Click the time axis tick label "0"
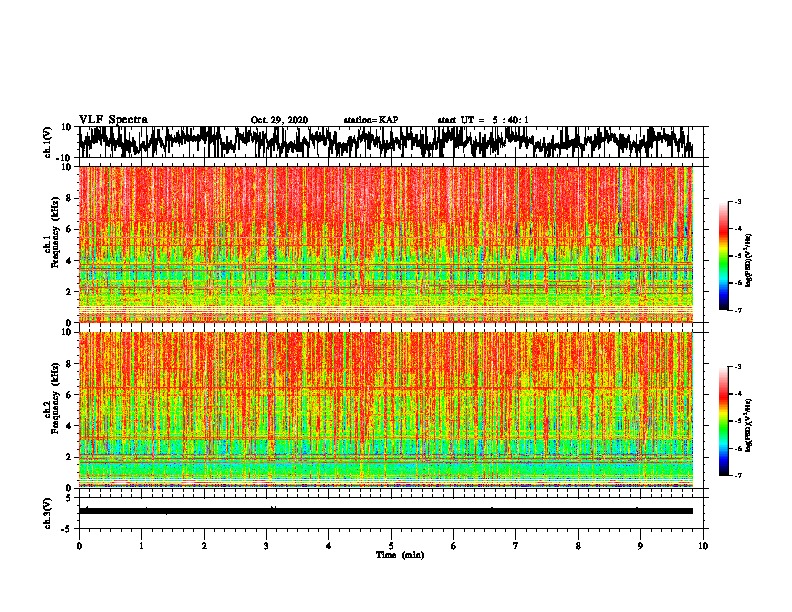 tap(79, 546)
